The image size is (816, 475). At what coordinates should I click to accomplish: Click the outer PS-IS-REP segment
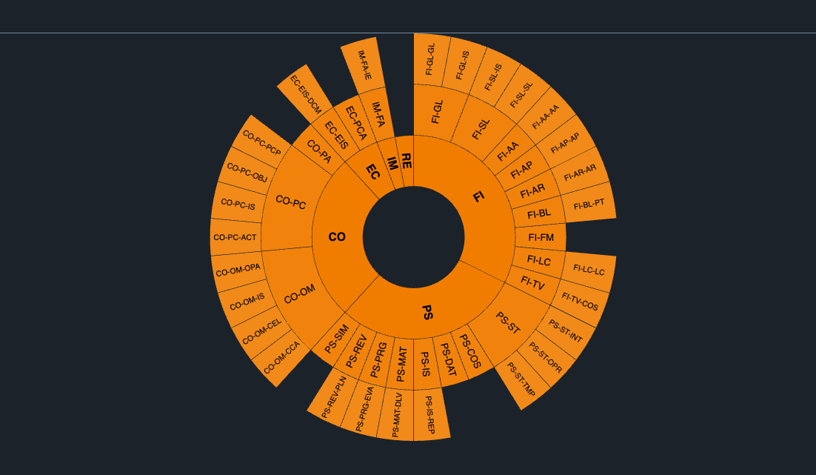point(430,415)
